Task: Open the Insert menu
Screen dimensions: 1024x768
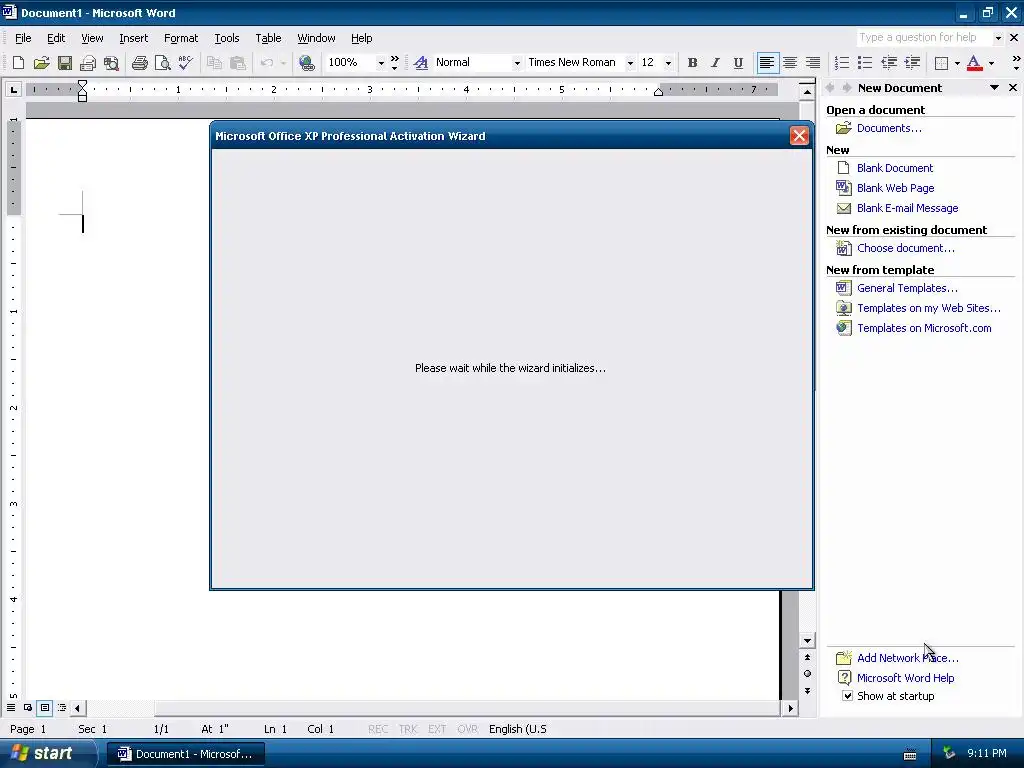Action: point(133,38)
